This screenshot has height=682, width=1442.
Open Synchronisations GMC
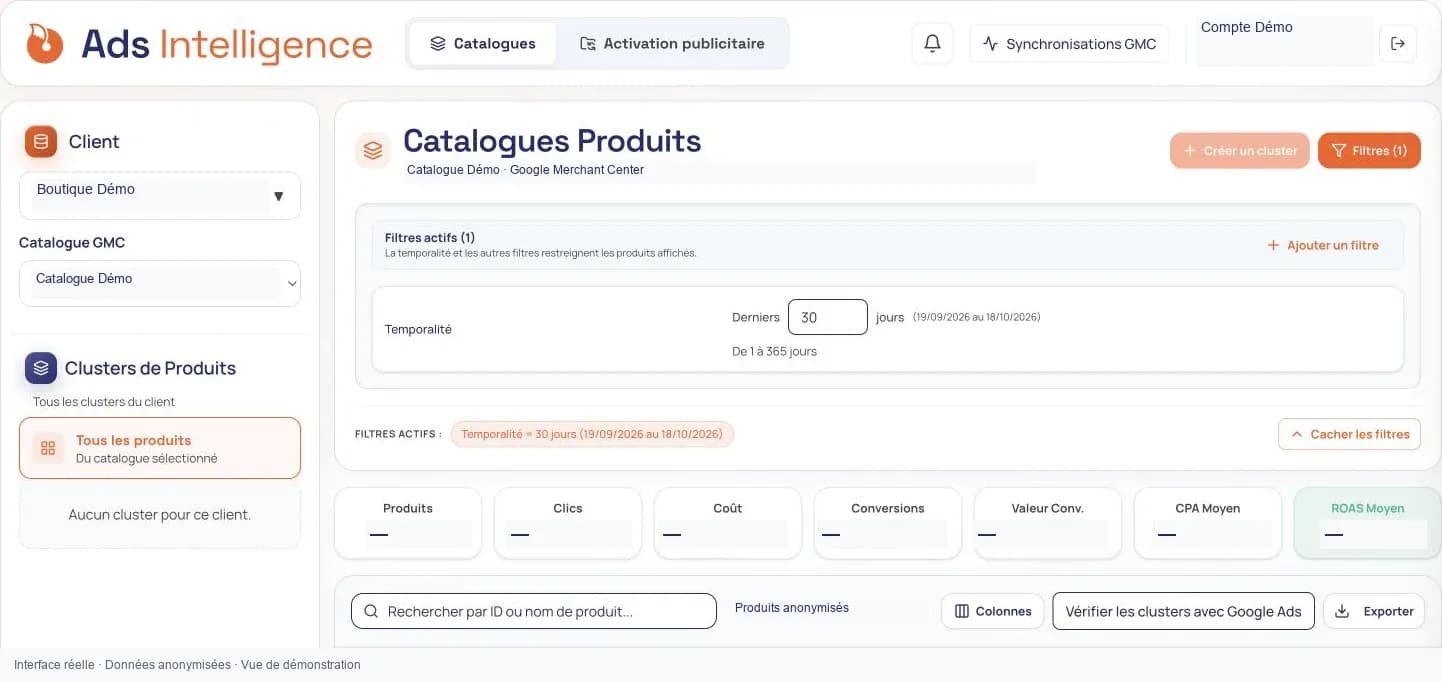[1069, 44]
